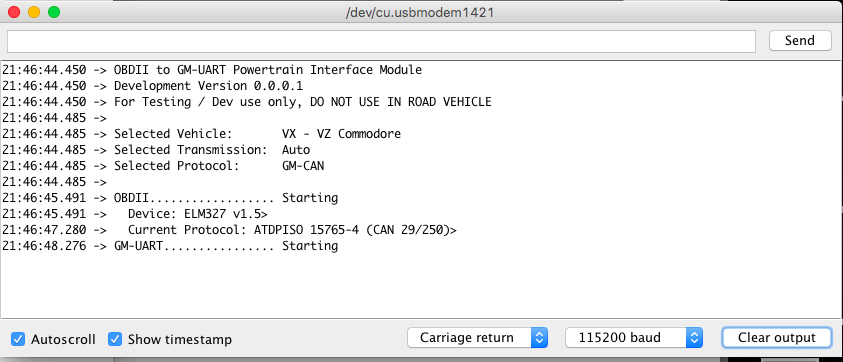Select the VX - VZ Commodore vehicle line
843x362 pixels.
click(202, 134)
